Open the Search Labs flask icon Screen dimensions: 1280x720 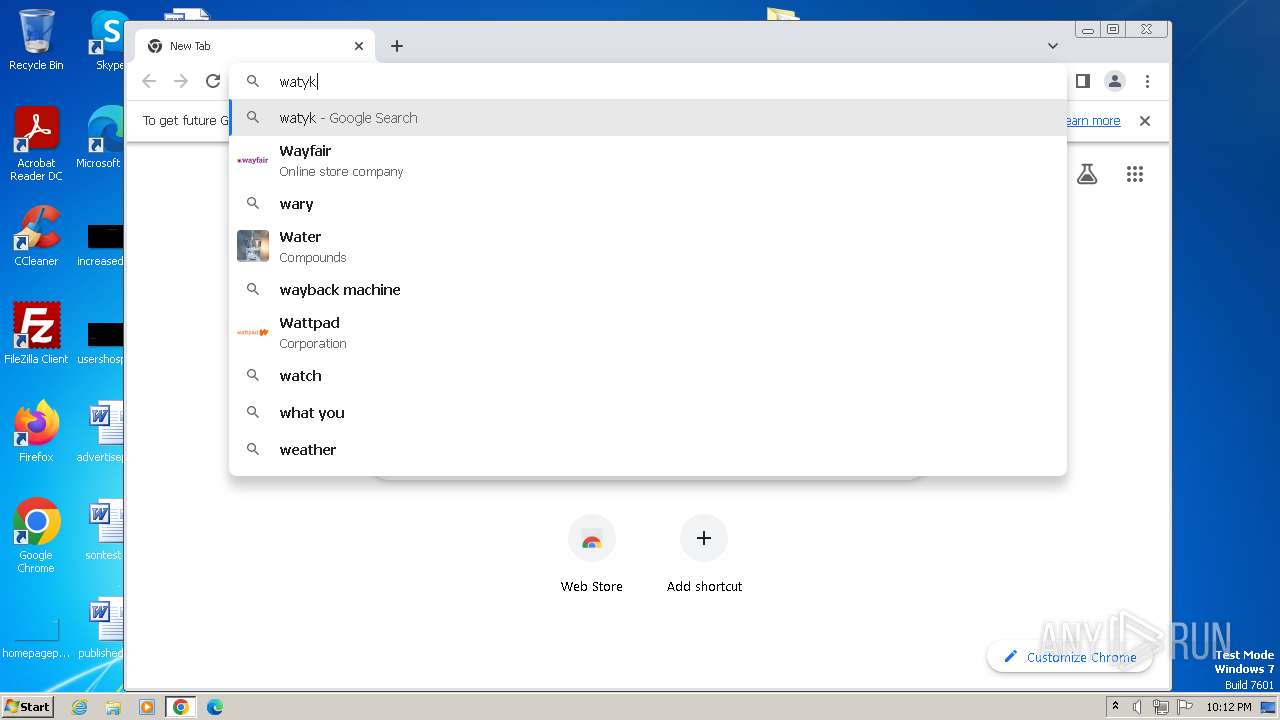point(1087,174)
